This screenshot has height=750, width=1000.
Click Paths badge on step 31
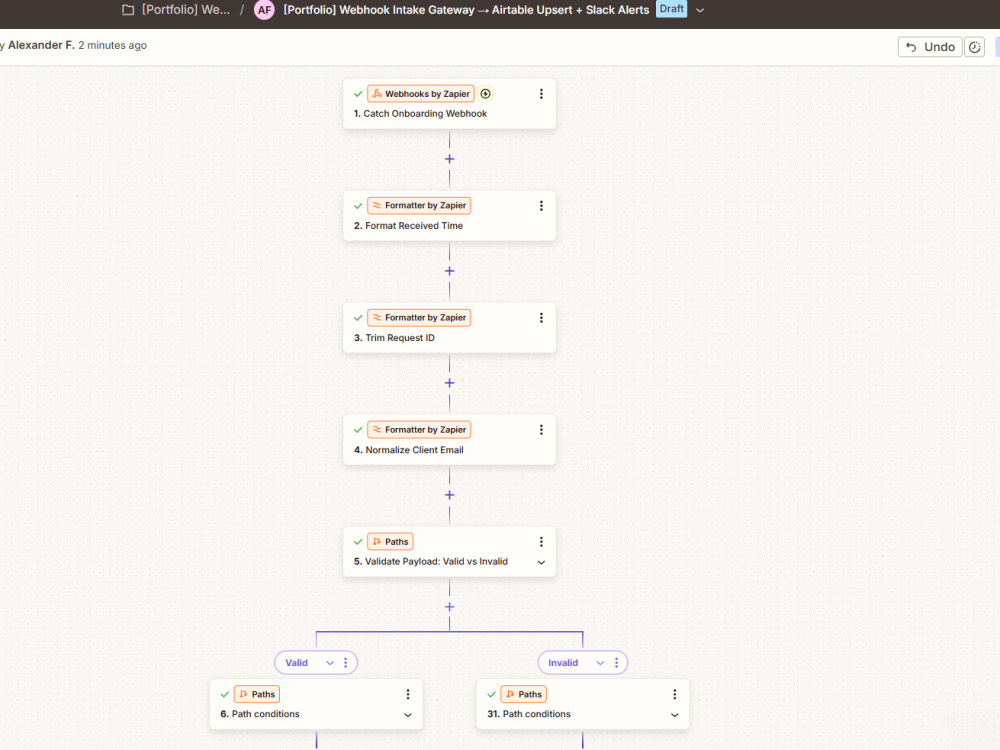pos(524,694)
